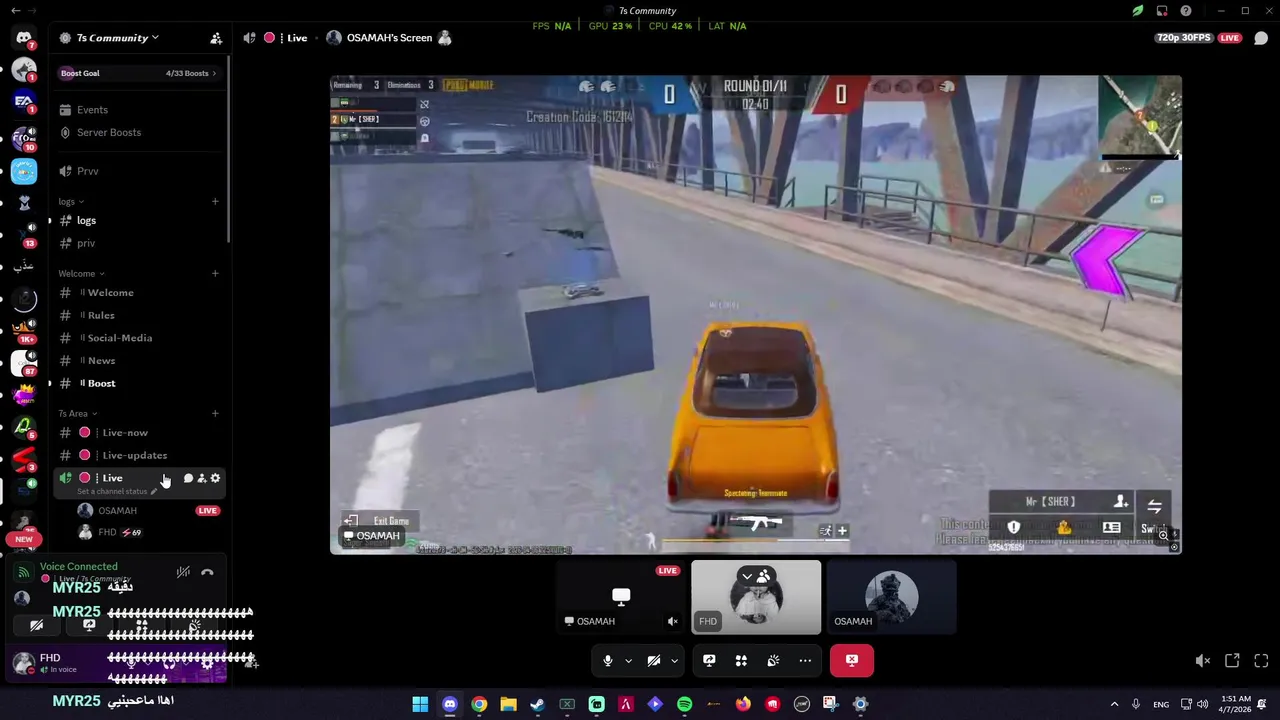Unmute stream volume icon
Viewport: 1280px width, 720px height.
point(1203,660)
